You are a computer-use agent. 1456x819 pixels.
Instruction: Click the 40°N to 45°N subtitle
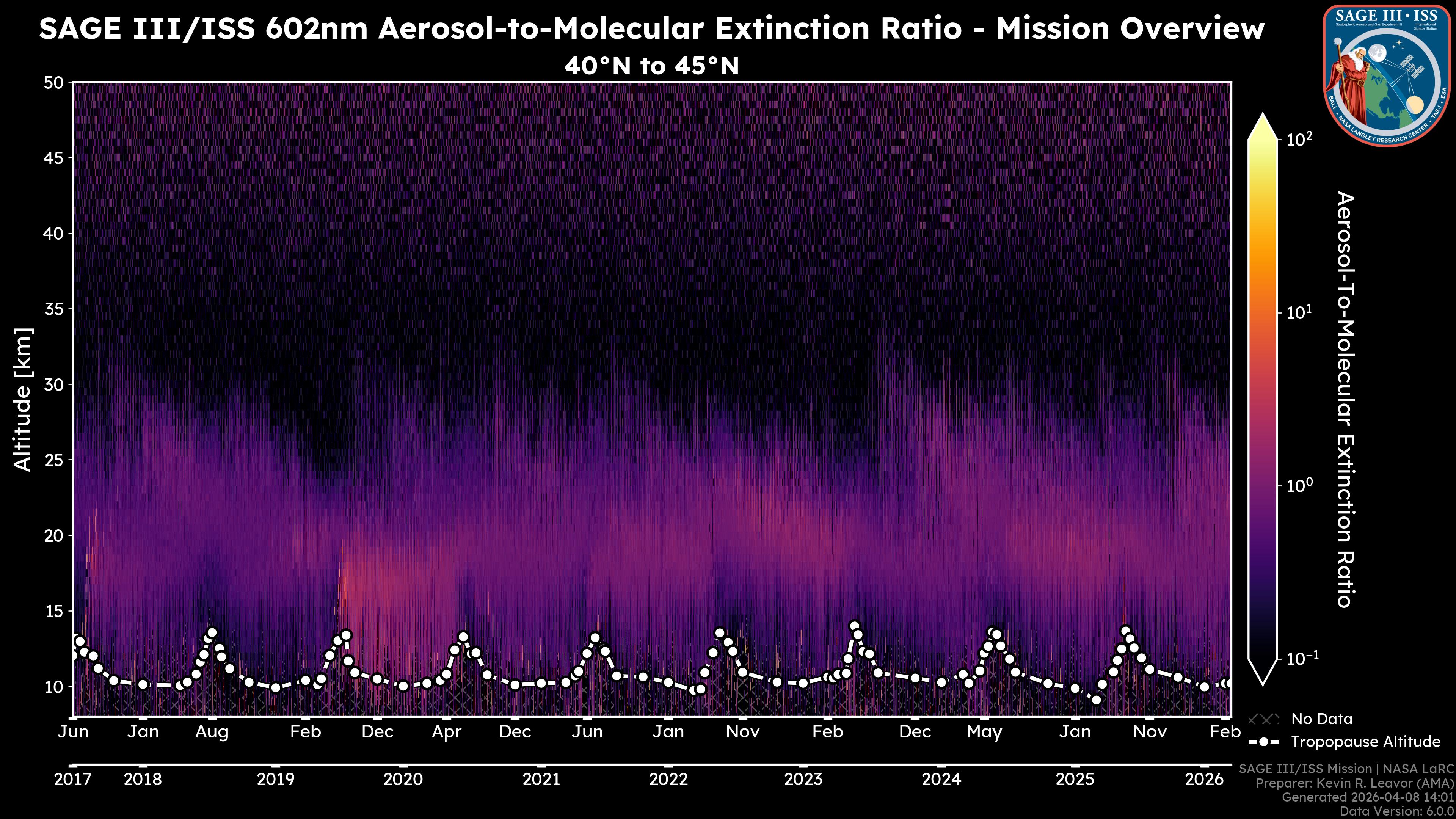click(652, 66)
